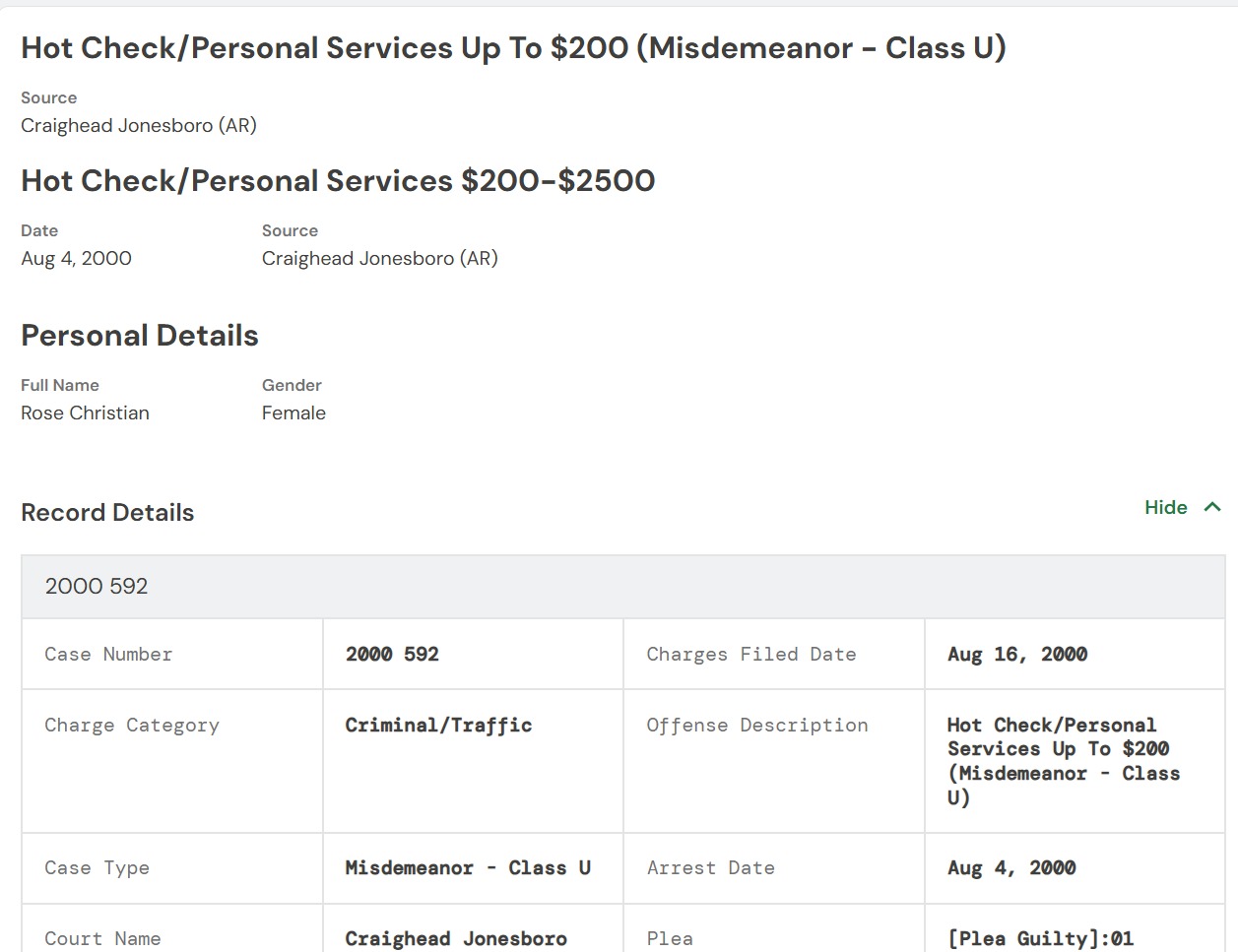Click the Record Details heading
This screenshot has height=952, width=1238.
[107, 513]
